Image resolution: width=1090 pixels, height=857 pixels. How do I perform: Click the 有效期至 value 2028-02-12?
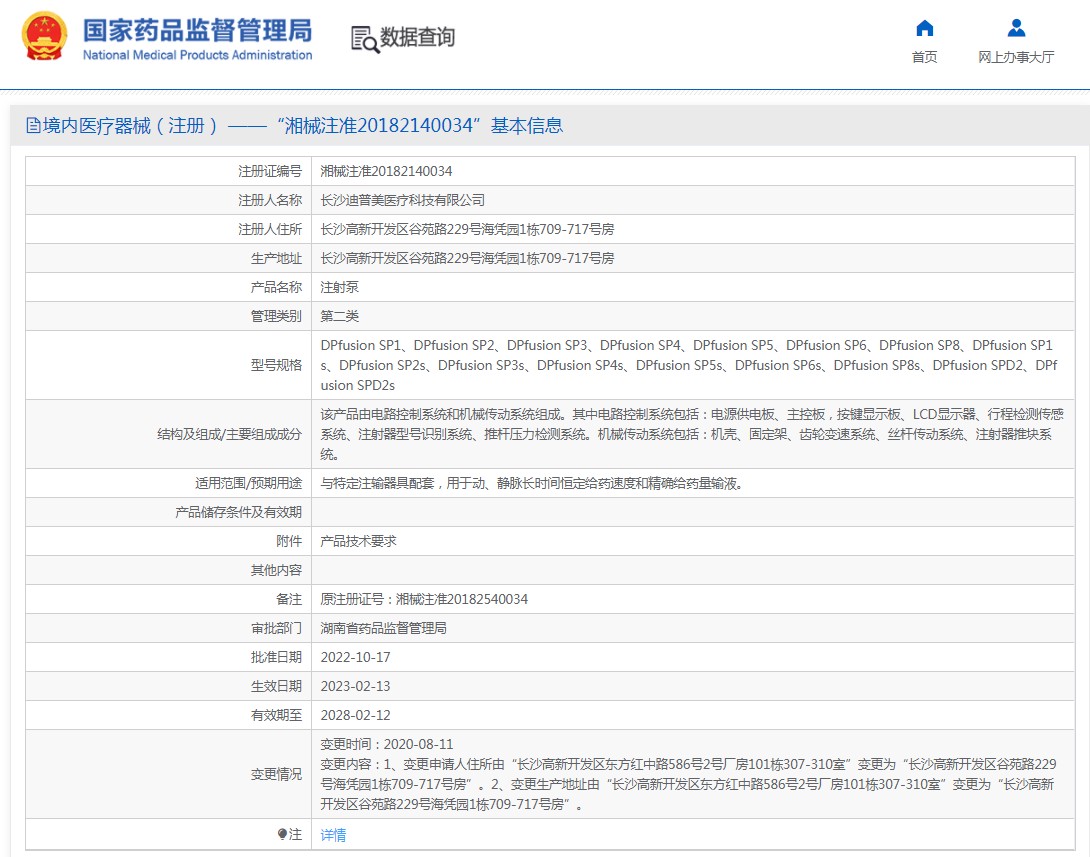(x=355, y=715)
